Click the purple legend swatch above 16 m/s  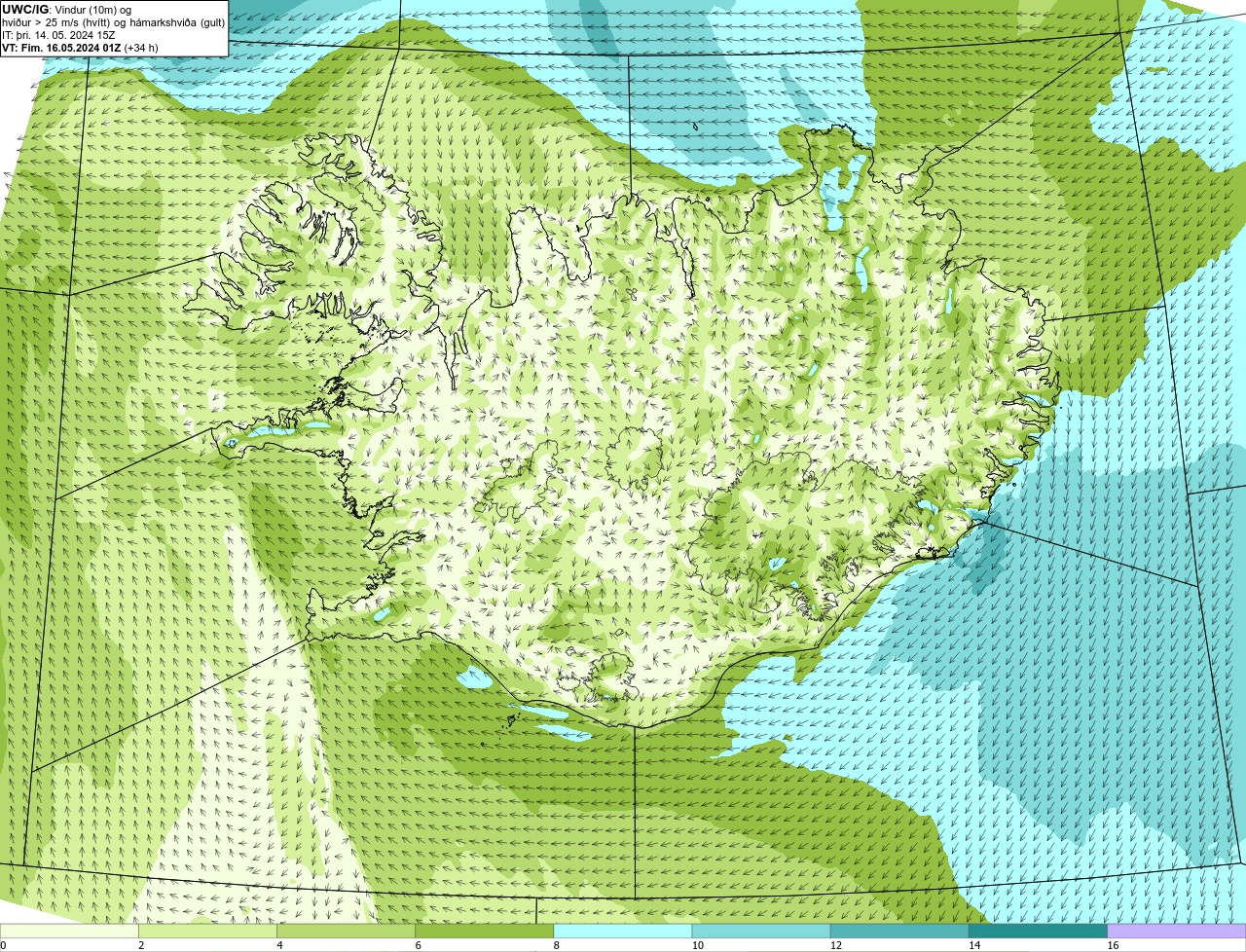(1176, 931)
